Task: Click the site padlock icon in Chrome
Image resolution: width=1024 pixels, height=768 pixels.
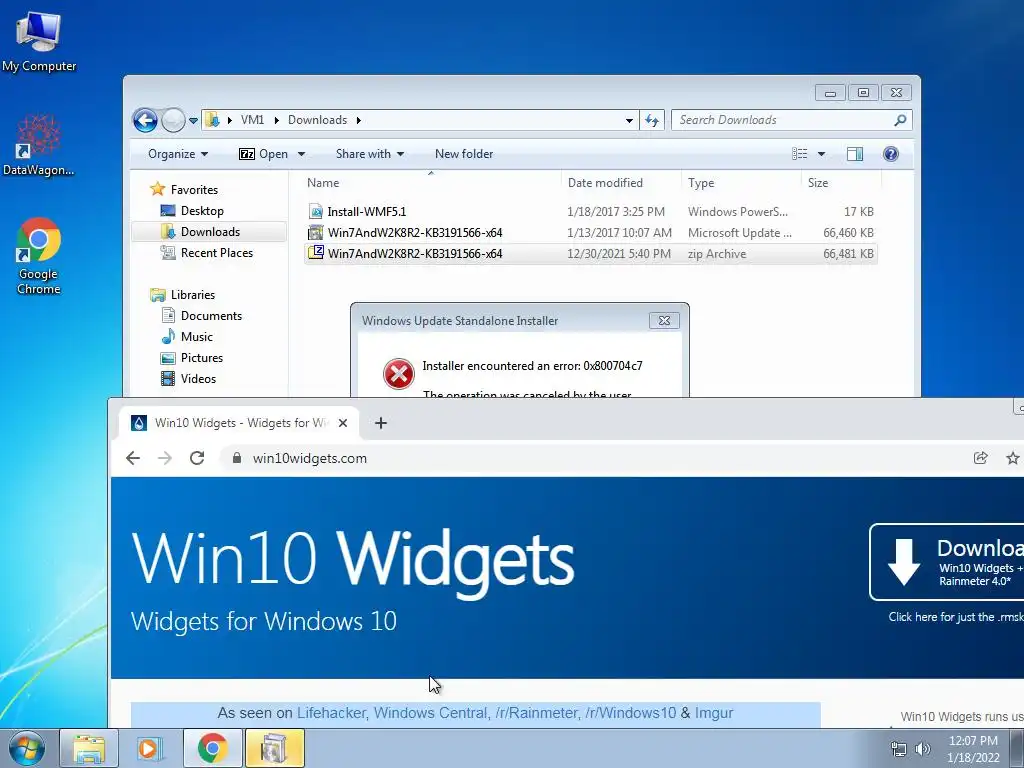Action: coord(237,458)
